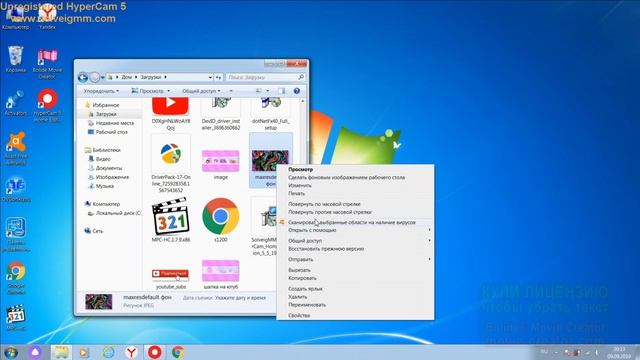Open the 'Общий доступ' dropdown in Explorer toolbar
This screenshot has width=640, height=360.
201,91
